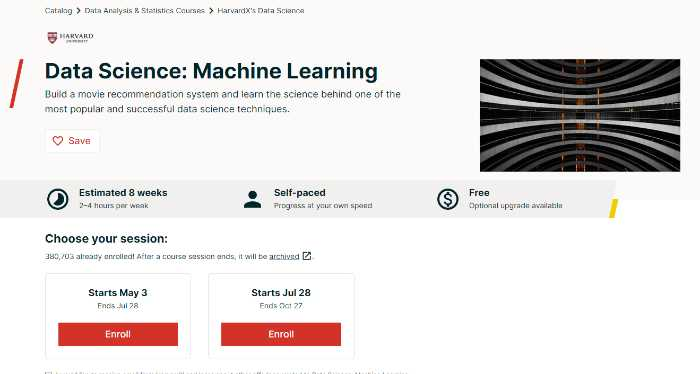Click the external link icon after archived
This screenshot has width=700, height=374.
[307, 256]
